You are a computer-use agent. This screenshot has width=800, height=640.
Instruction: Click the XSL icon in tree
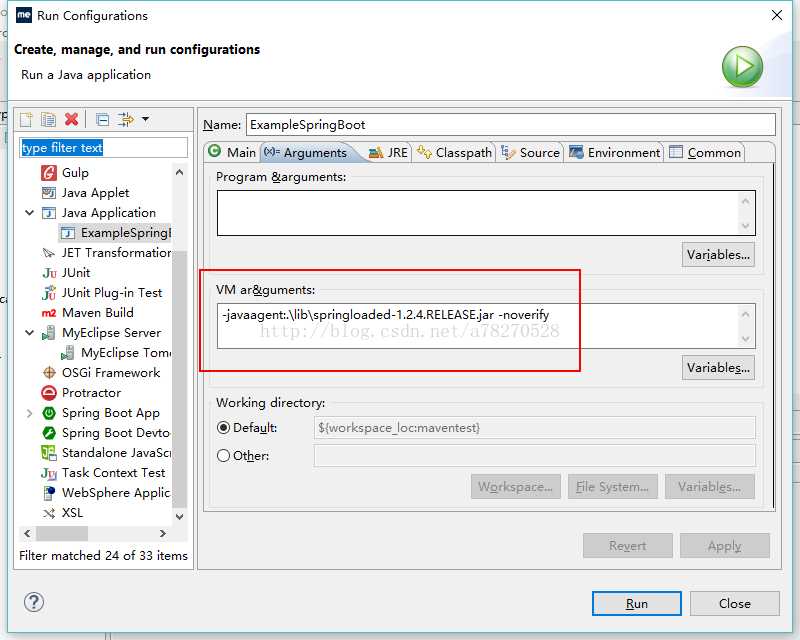[49, 513]
